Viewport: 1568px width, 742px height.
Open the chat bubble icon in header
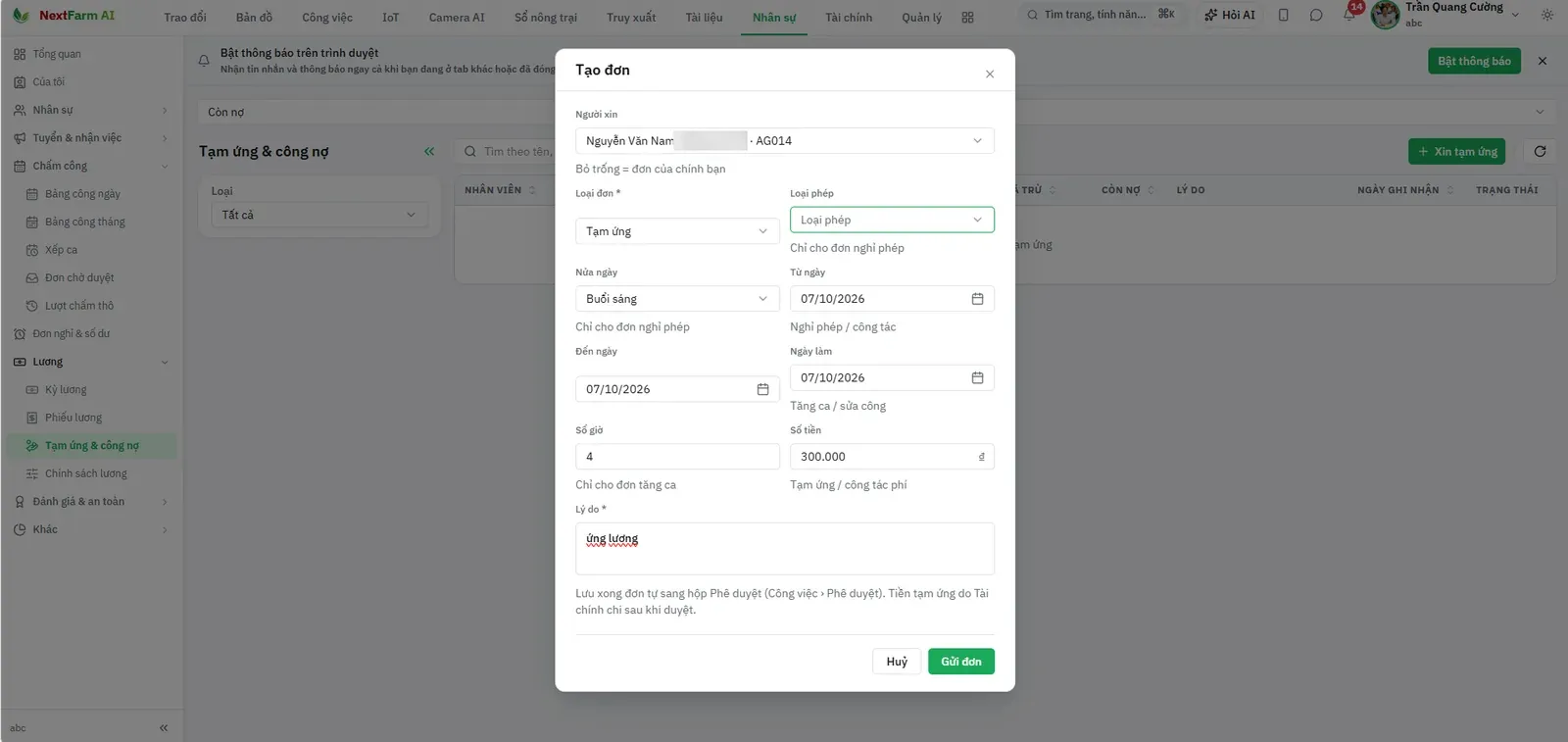coord(1316,16)
